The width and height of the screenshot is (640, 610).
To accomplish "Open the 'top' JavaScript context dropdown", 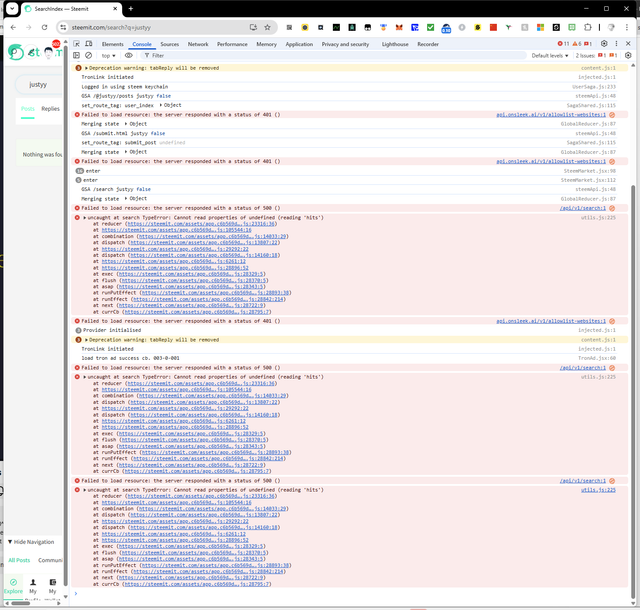I will pyautogui.click(x=107, y=56).
